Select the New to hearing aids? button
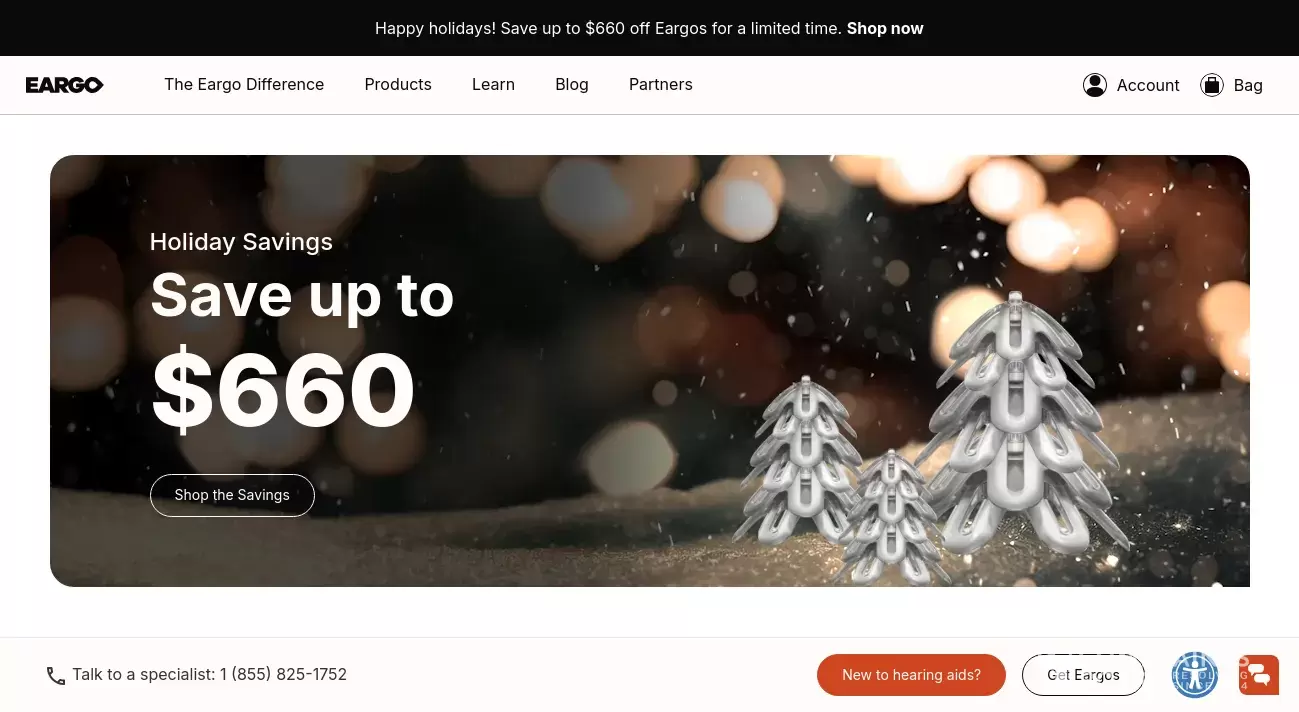 [911, 675]
